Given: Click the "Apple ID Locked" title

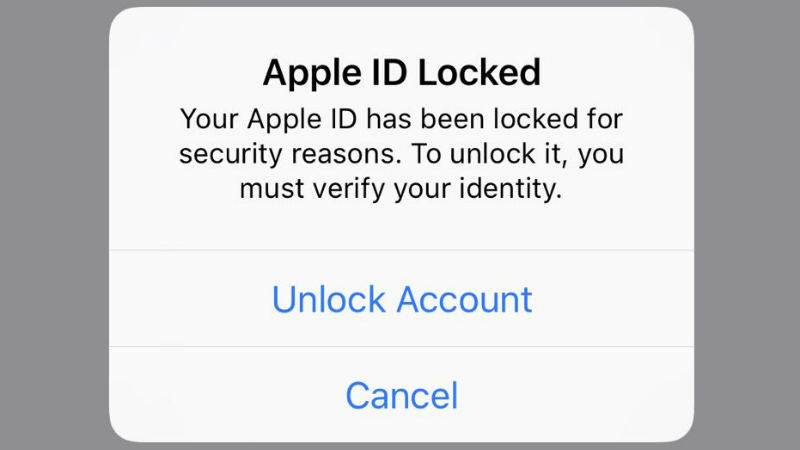Looking at the screenshot, I should [401, 72].
